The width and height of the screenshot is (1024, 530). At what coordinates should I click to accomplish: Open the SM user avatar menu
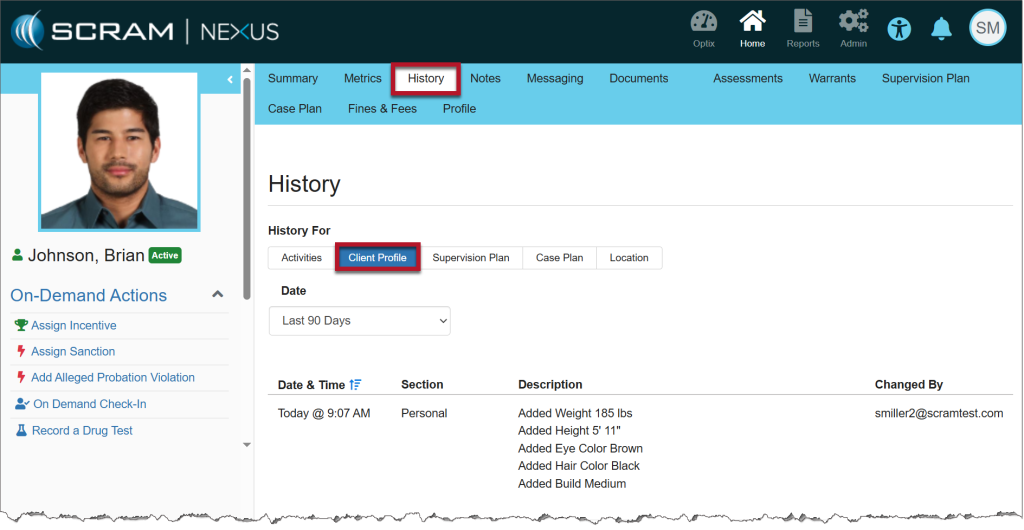click(x=987, y=28)
